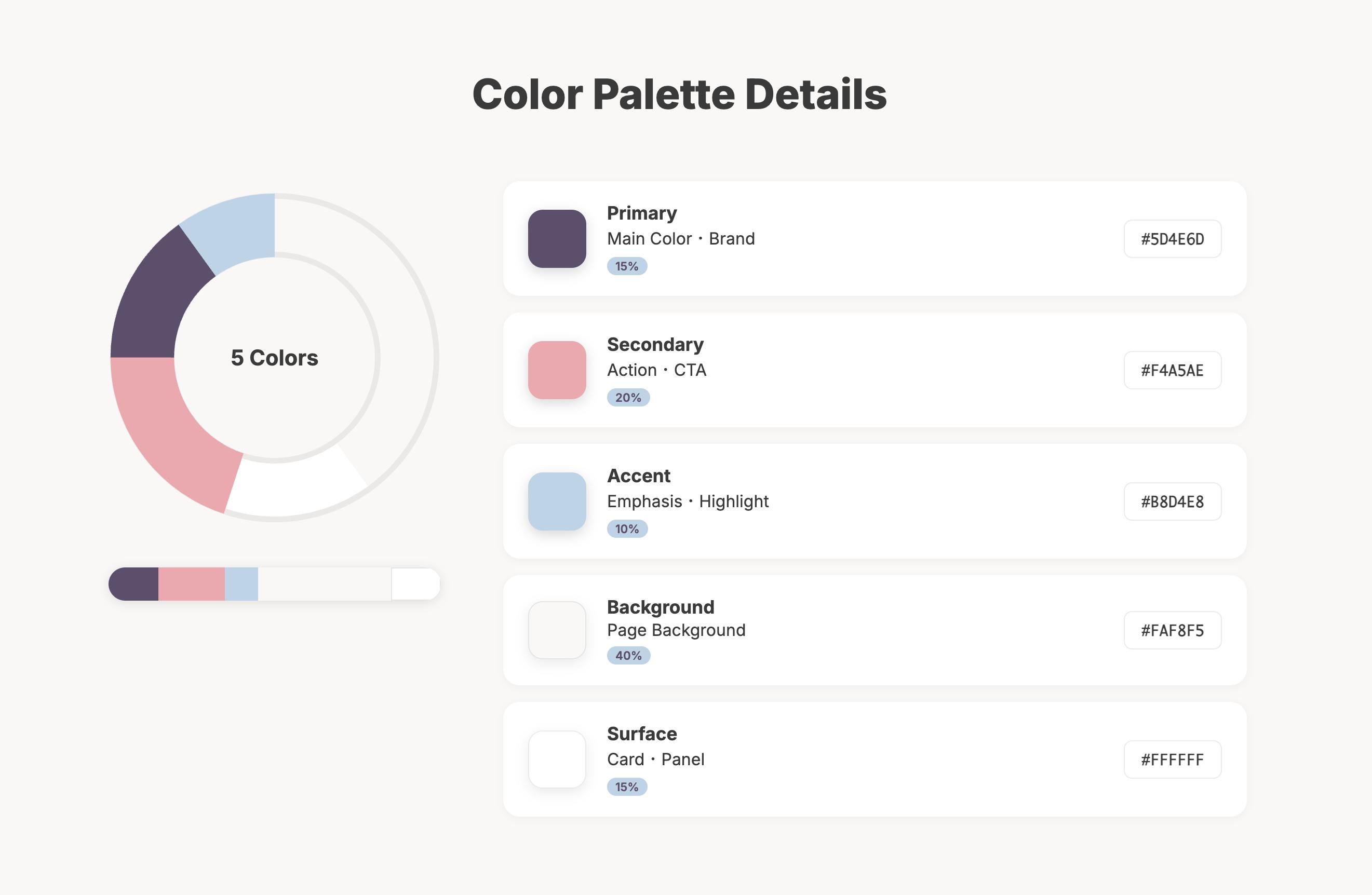Click the 15% badge under Primary
The image size is (1372, 895).
(x=627, y=266)
